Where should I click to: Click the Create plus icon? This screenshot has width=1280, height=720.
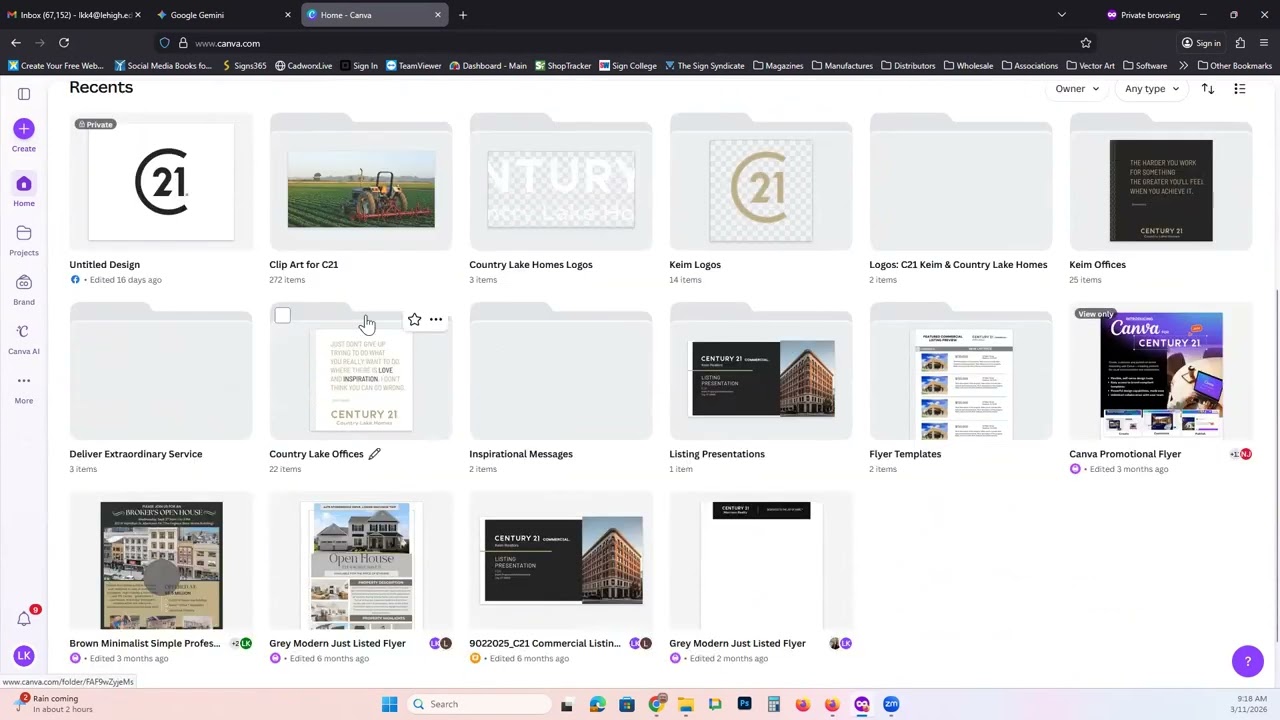[24, 129]
